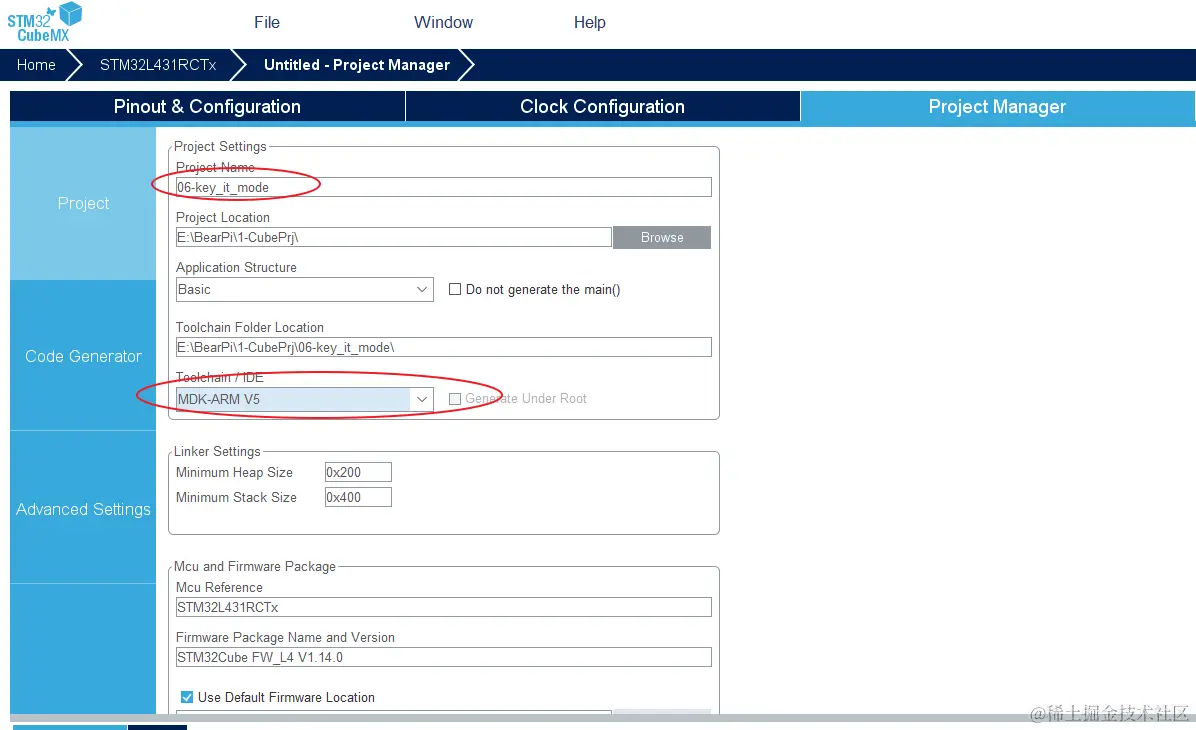Open the Toolchain / IDE dropdown
1196x730 pixels.
tap(304, 399)
